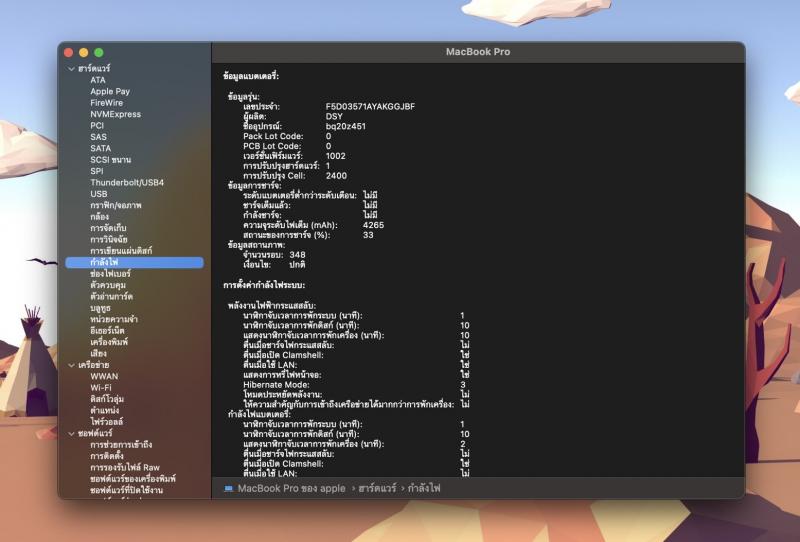Click ข้อมูลแบตเตอรี่ heading
The width and height of the screenshot is (800, 542).
[x=251, y=77]
